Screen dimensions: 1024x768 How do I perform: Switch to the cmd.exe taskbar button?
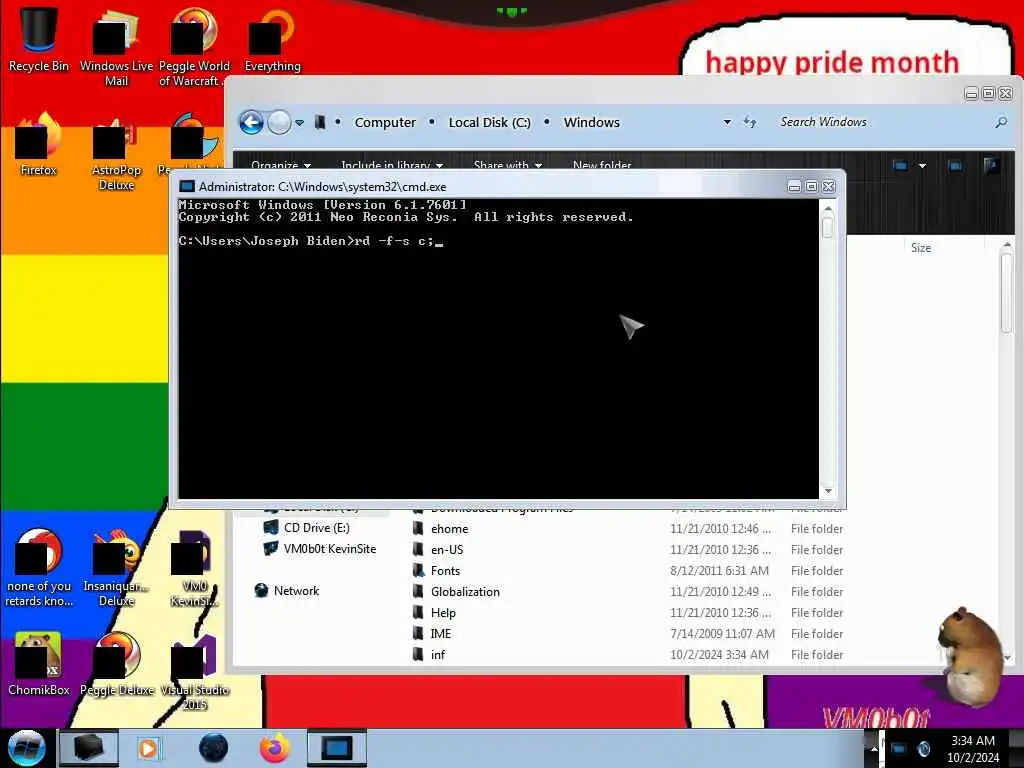click(336, 748)
